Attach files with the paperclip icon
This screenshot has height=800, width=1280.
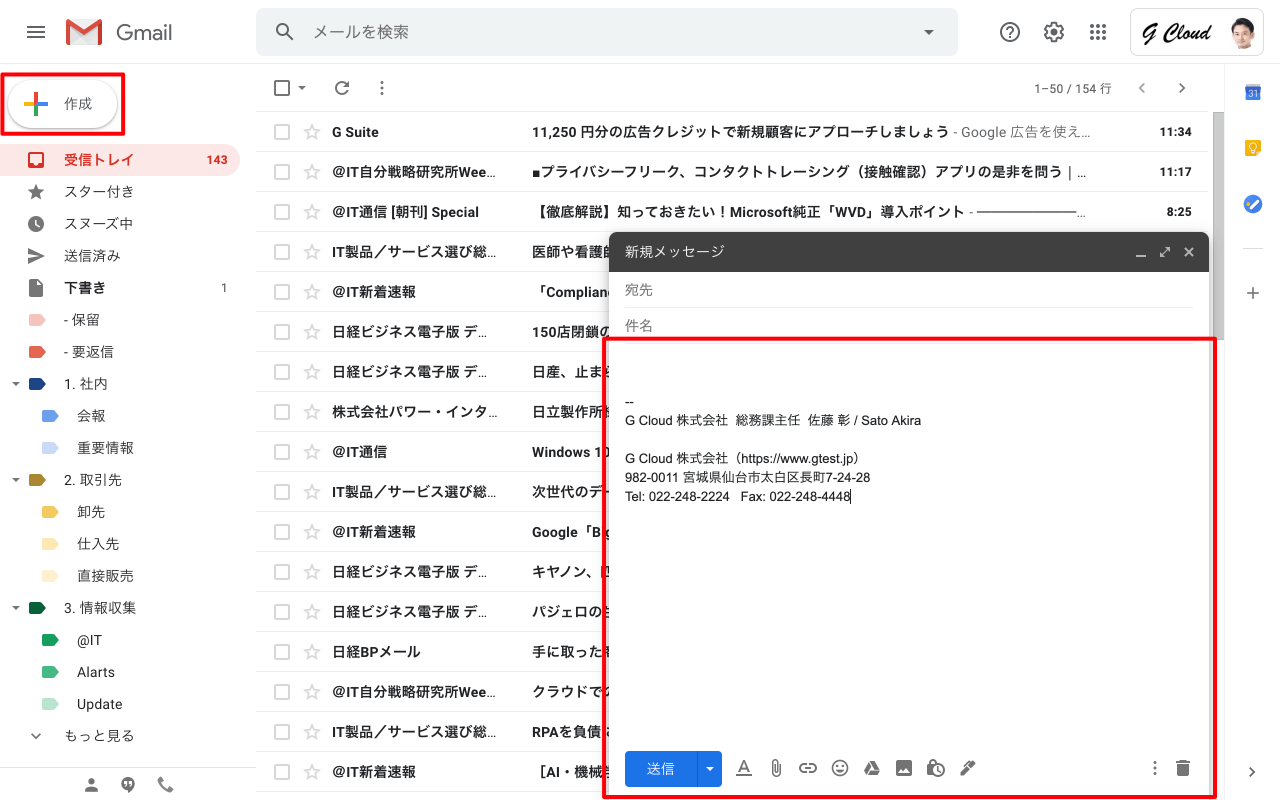click(776, 768)
